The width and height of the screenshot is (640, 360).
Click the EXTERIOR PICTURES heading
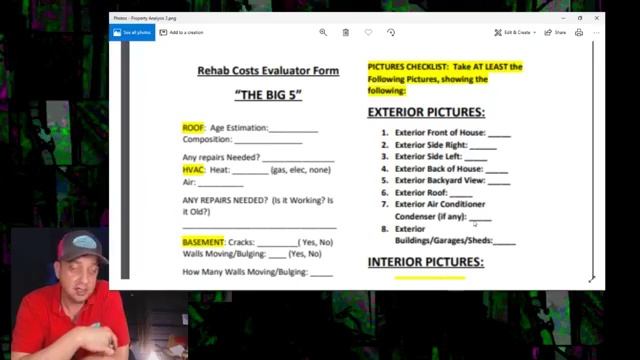[426, 112]
